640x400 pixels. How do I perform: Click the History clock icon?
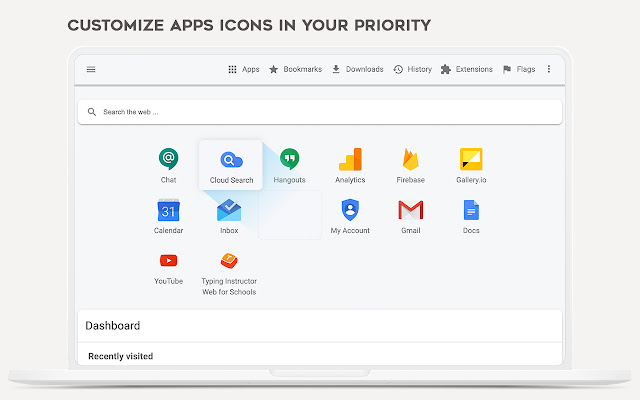point(398,69)
